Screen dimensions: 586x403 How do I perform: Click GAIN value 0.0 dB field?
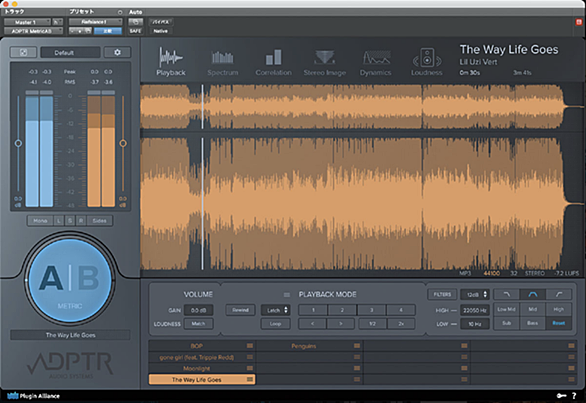(198, 310)
